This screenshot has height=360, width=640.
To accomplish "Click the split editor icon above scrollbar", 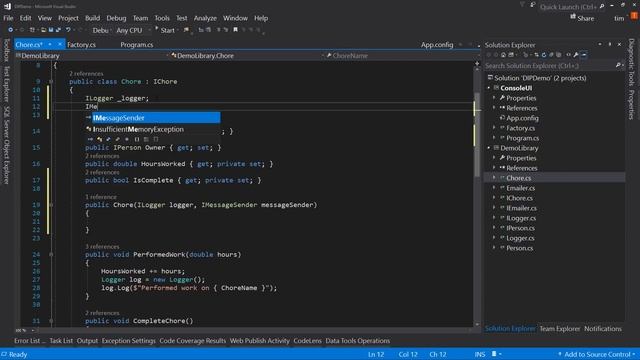I will pyautogui.click(x=477, y=64).
